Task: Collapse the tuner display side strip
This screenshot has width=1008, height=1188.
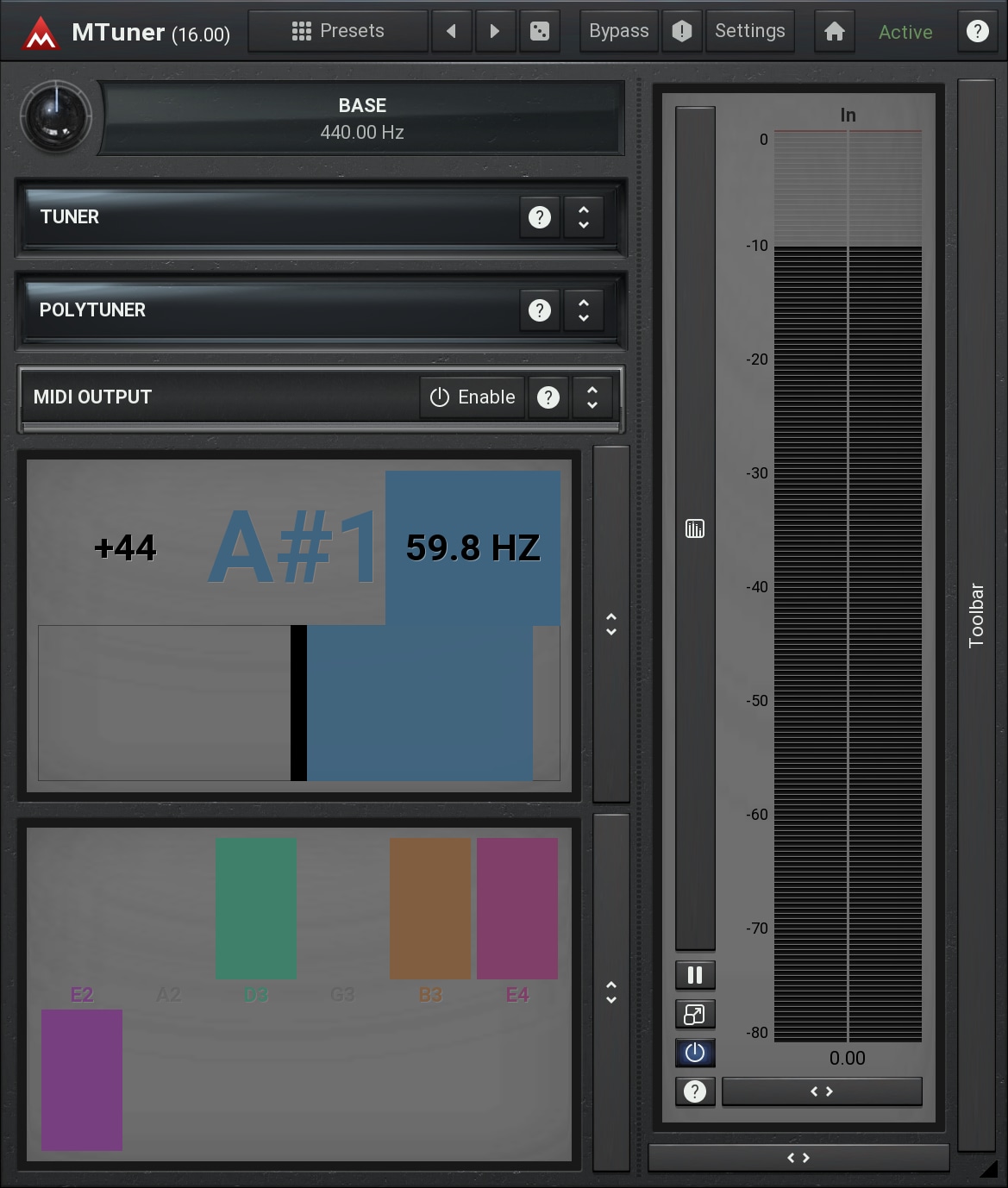Action: click(611, 624)
